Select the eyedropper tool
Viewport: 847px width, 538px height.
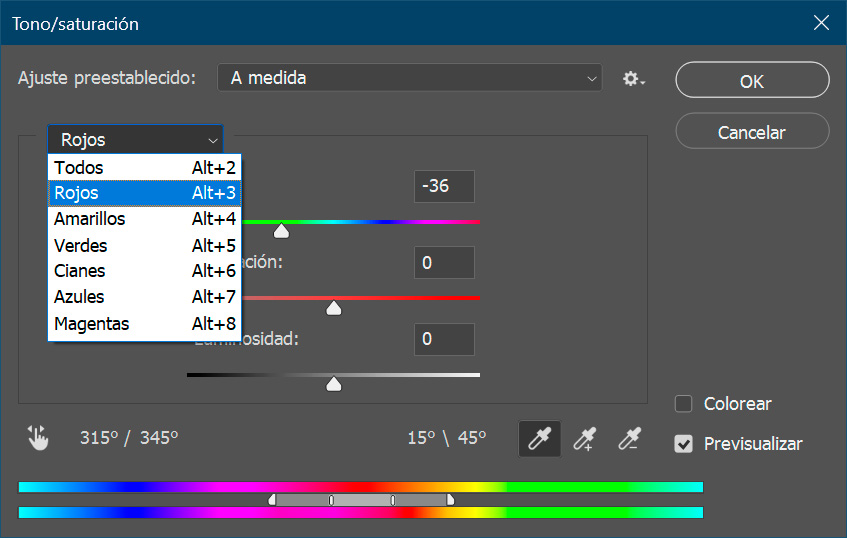(x=539, y=438)
